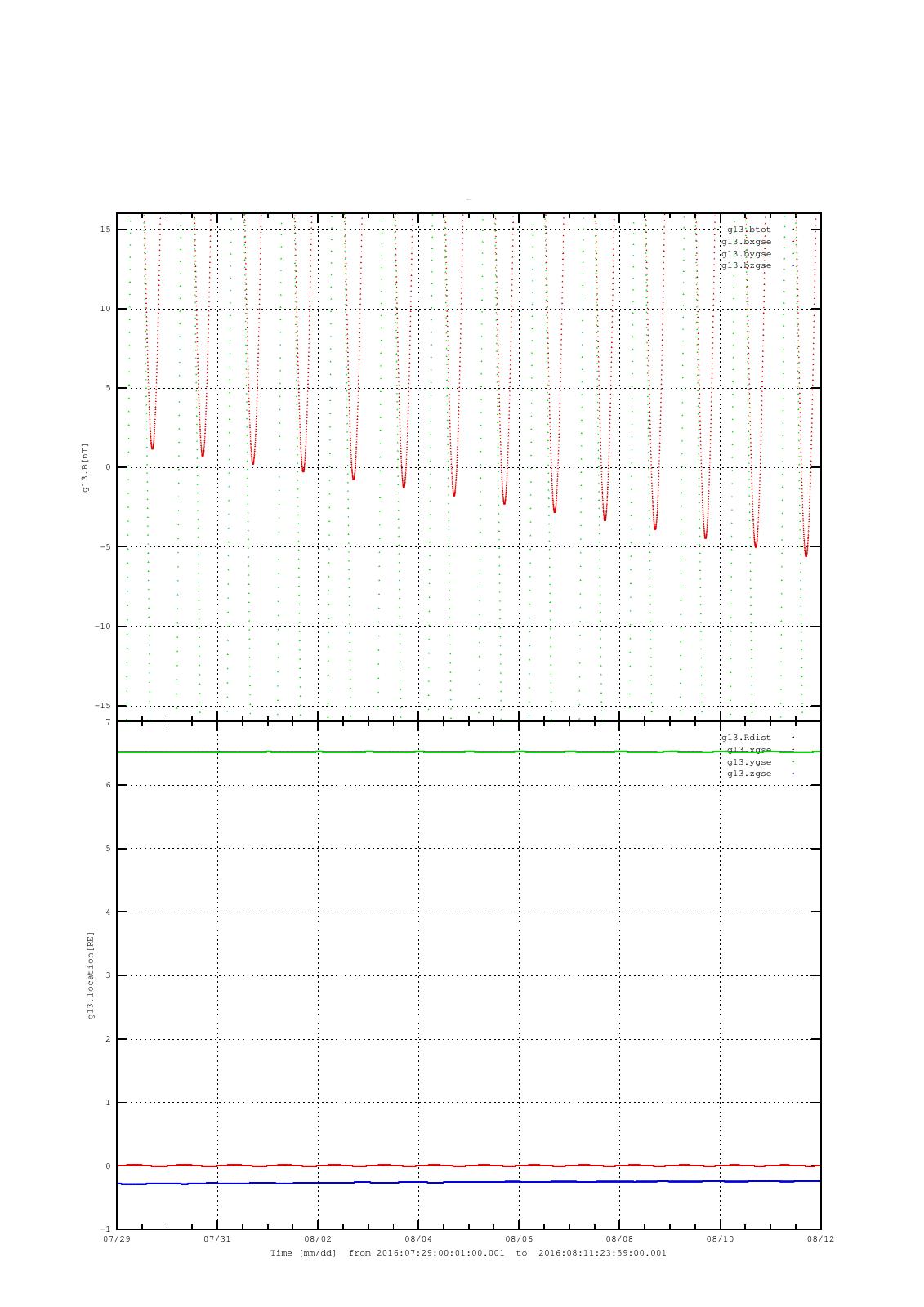Click the 3 tick on the location axis
The width and height of the screenshot is (924, 1307).
(x=108, y=975)
